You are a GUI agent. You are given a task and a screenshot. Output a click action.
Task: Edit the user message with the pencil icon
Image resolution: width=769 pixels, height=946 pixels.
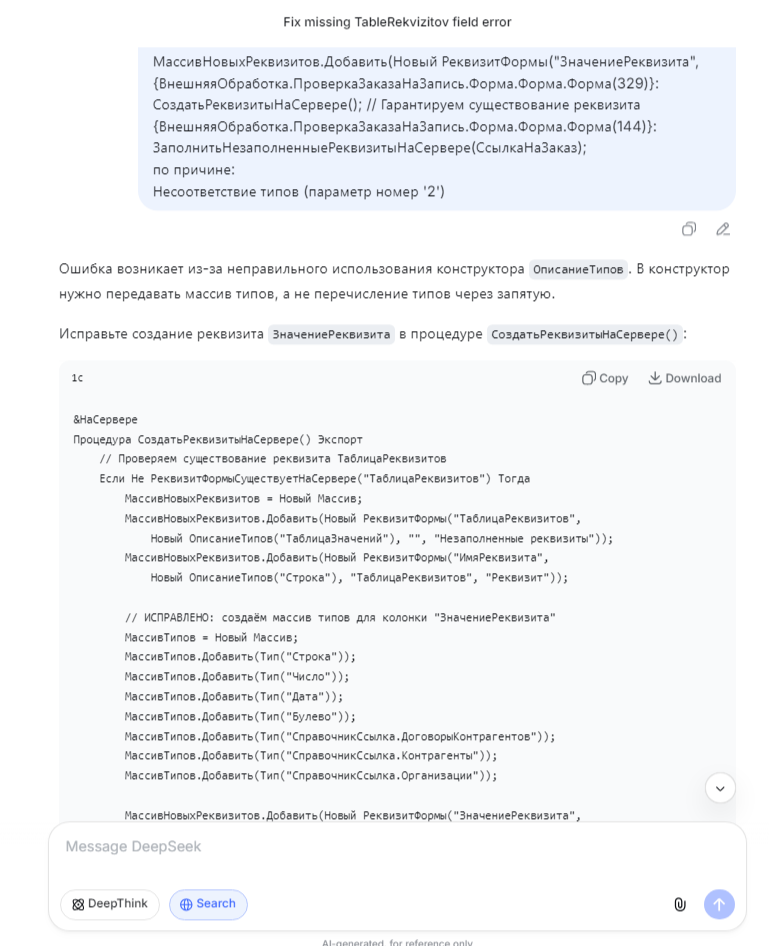[x=723, y=229]
